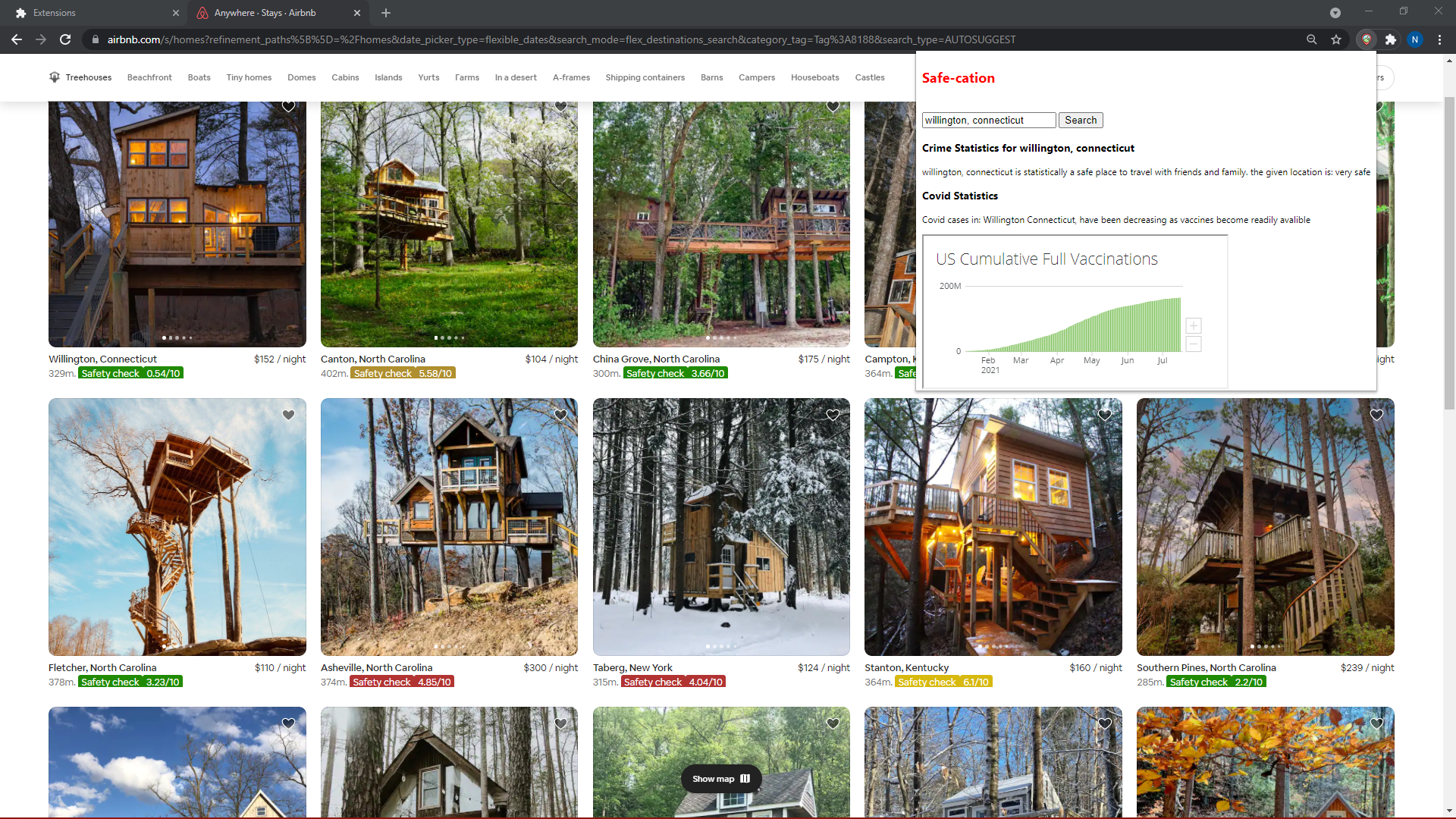Favorite the Willington, Connecticut treehouse heart
Viewport: 1456px width, 819px height.
pos(288,107)
